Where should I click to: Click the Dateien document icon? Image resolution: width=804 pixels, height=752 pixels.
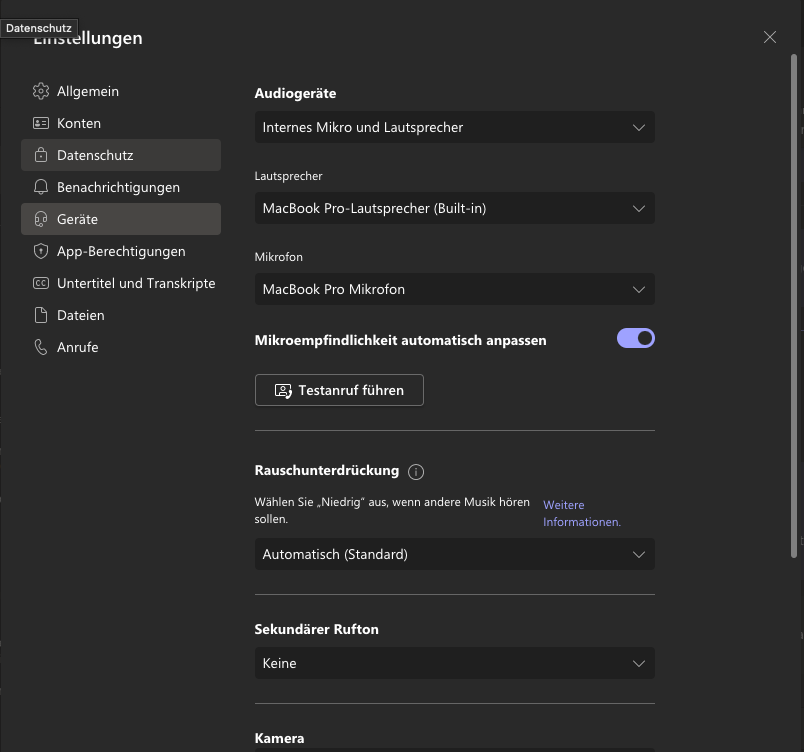[x=41, y=315]
